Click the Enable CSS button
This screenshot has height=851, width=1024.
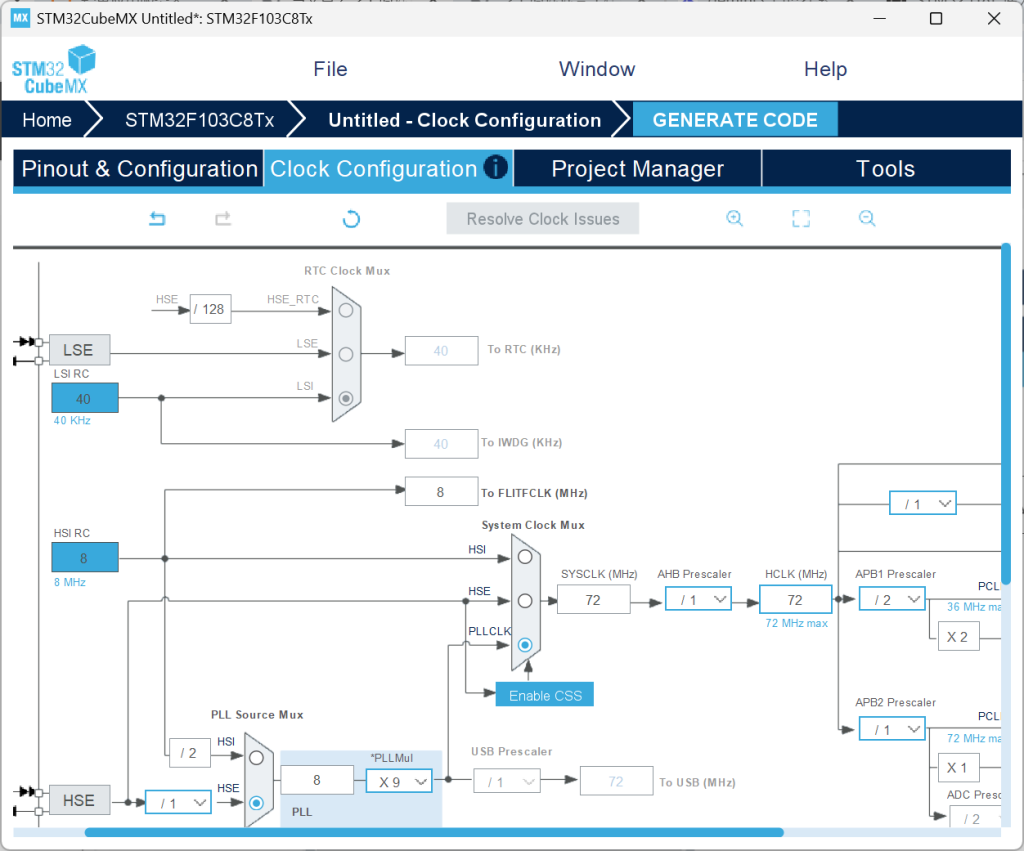pyautogui.click(x=545, y=695)
